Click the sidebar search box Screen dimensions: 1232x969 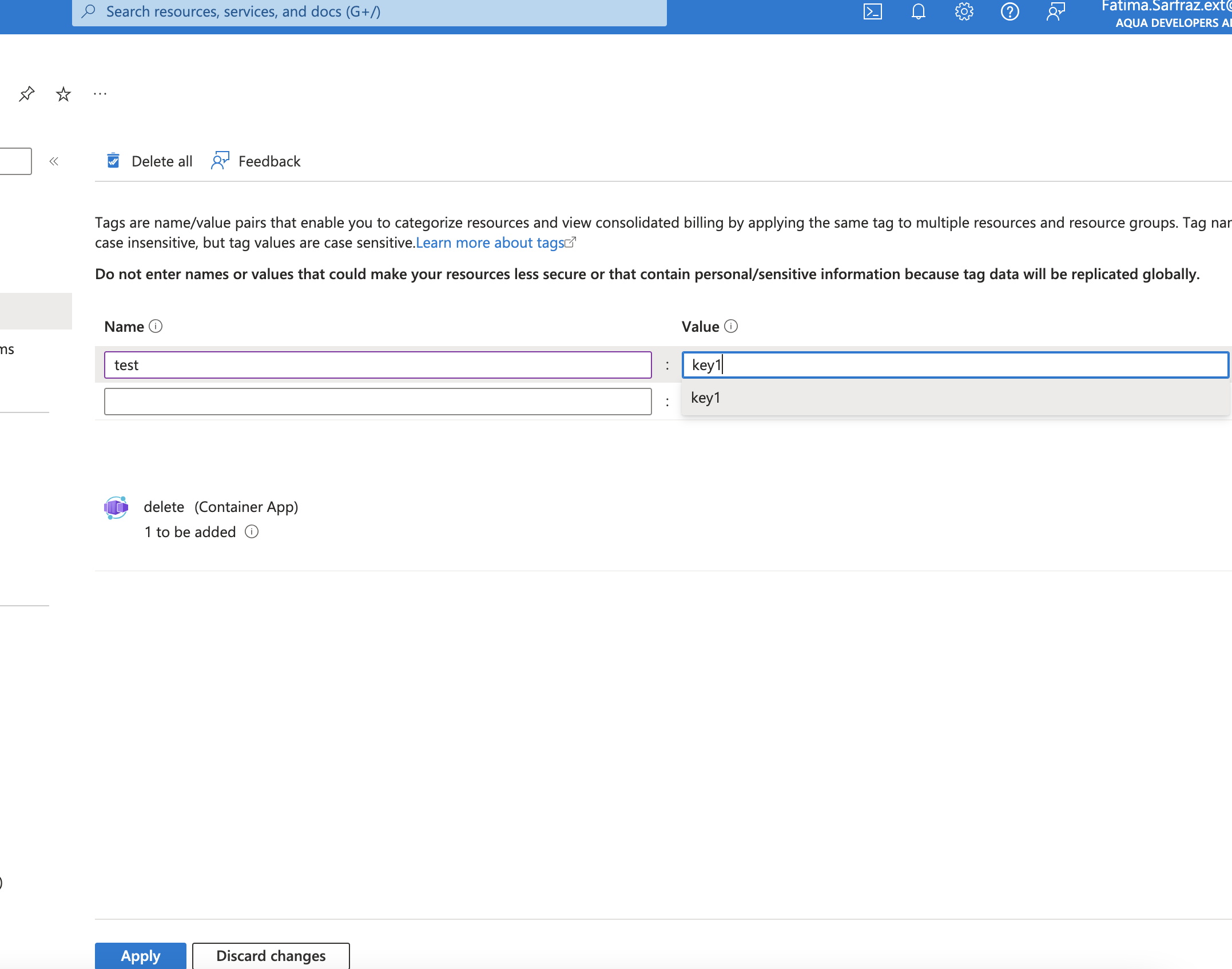(x=15, y=161)
